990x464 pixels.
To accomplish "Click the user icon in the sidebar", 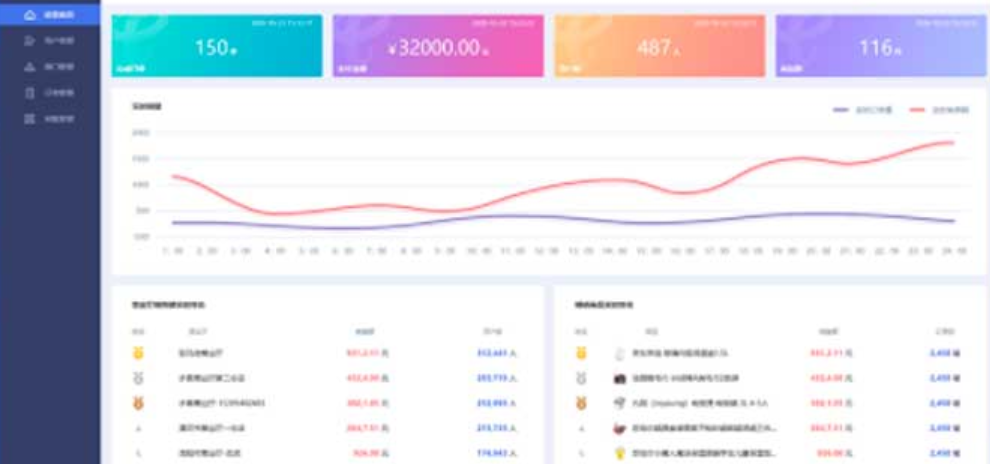I will (29, 41).
